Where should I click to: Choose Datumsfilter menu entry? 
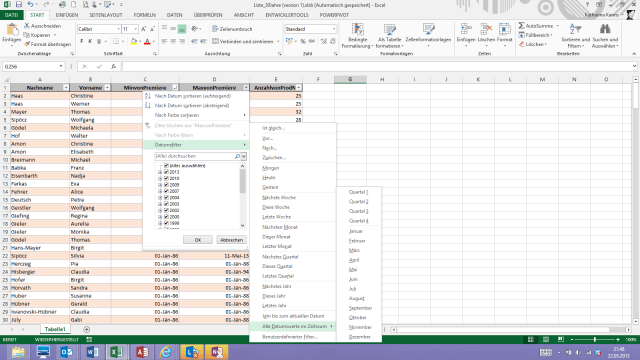[x=196, y=145]
